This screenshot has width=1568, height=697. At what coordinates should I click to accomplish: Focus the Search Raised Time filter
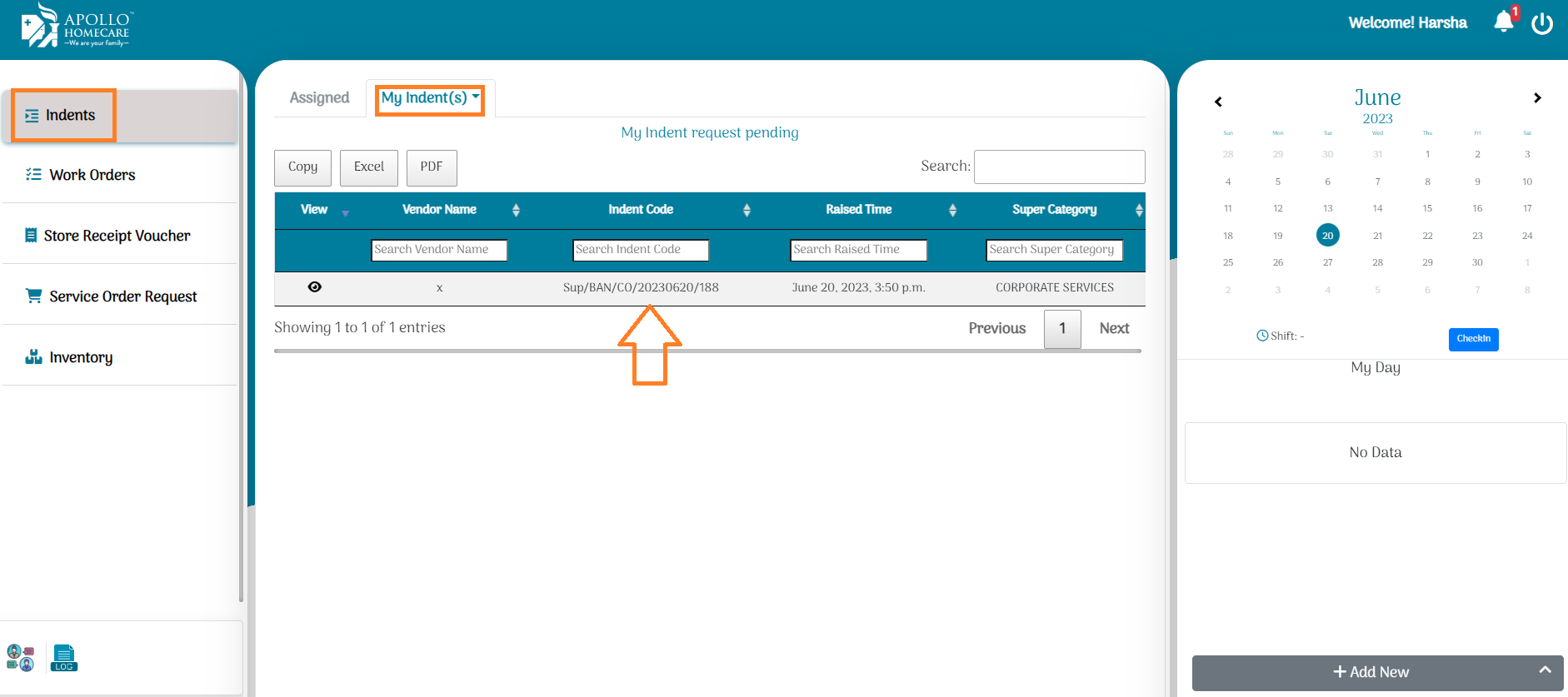pyautogui.click(x=859, y=250)
